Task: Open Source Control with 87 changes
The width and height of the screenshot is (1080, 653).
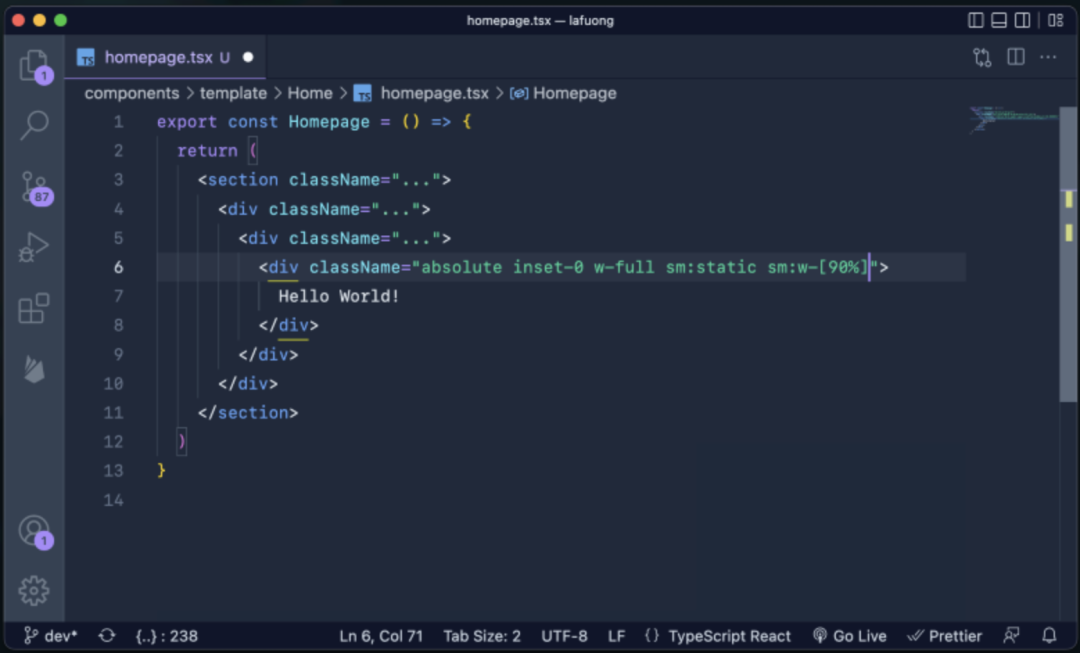Action: pos(34,187)
